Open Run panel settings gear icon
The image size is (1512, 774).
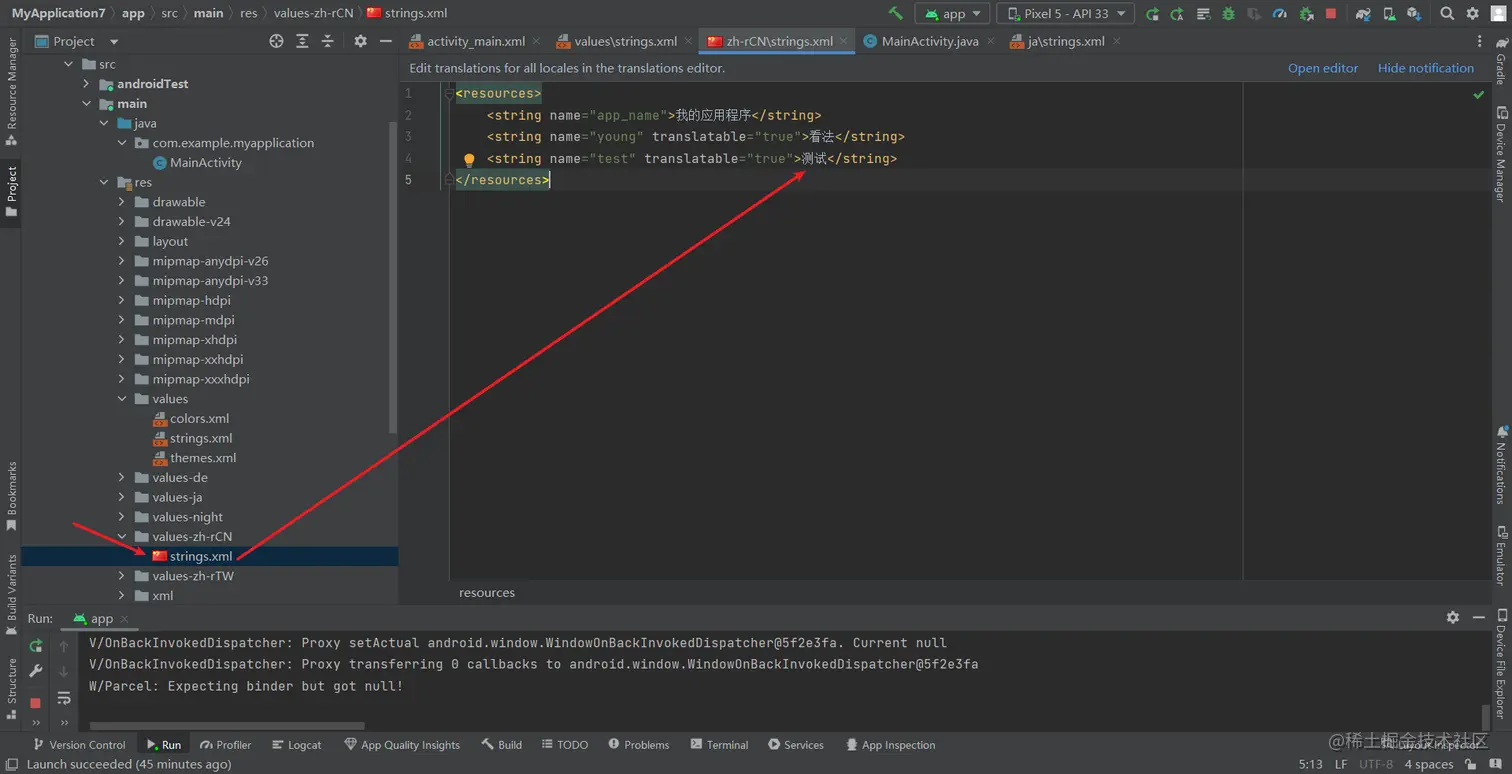click(x=1453, y=618)
